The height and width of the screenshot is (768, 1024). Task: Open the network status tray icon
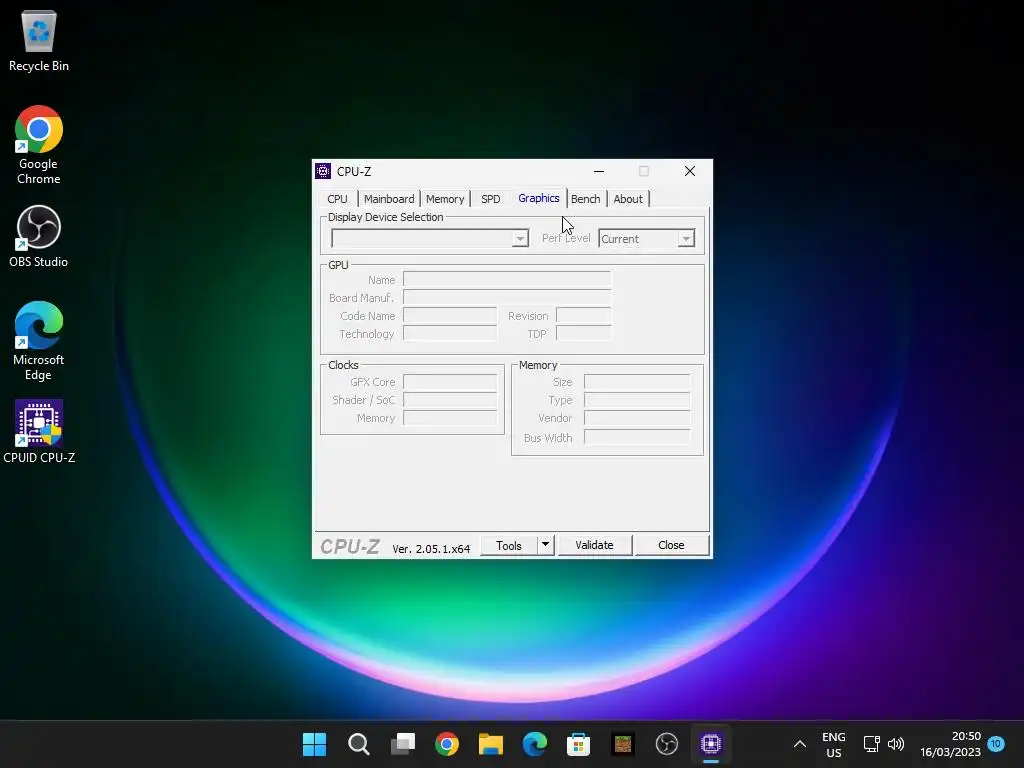(x=871, y=744)
